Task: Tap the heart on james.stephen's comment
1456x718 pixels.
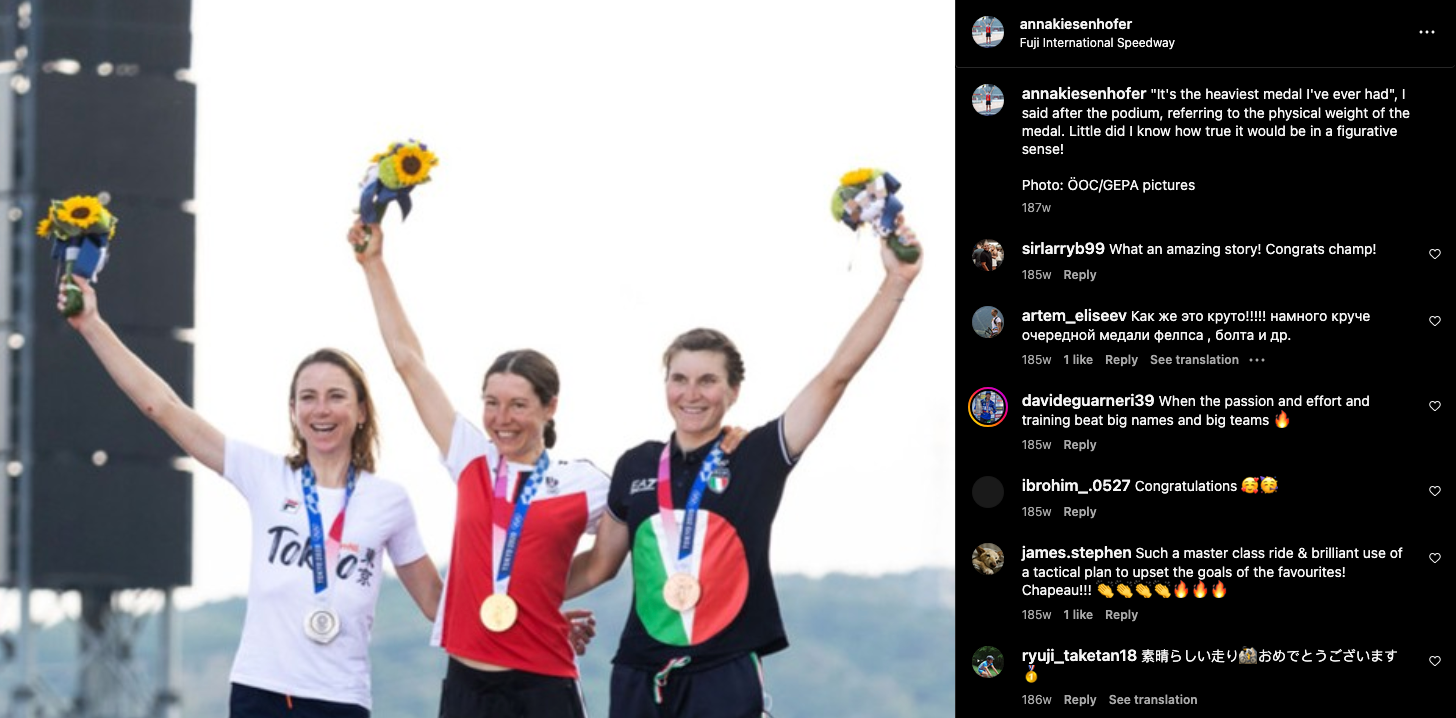Action: [1435, 558]
